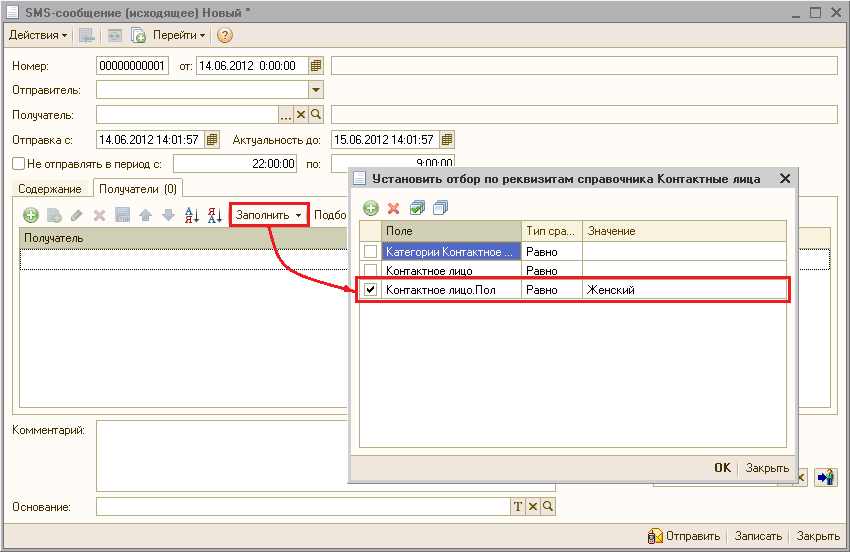850x552 pixels.
Task: Click the Тип сра... column header
Action: pos(552,231)
